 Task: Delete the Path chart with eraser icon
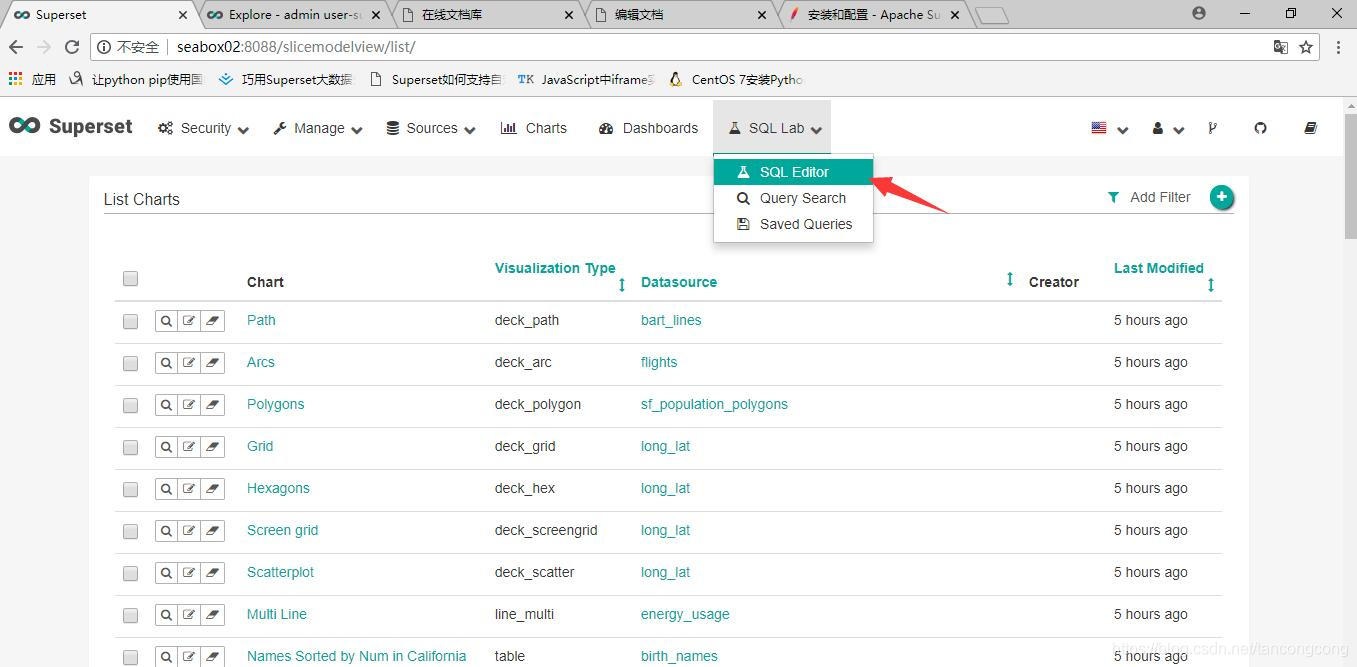click(x=212, y=321)
